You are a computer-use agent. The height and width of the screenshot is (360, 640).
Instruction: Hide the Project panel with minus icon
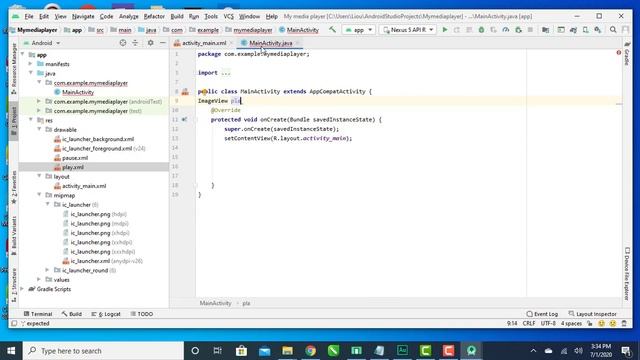pyautogui.click(x=162, y=43)
